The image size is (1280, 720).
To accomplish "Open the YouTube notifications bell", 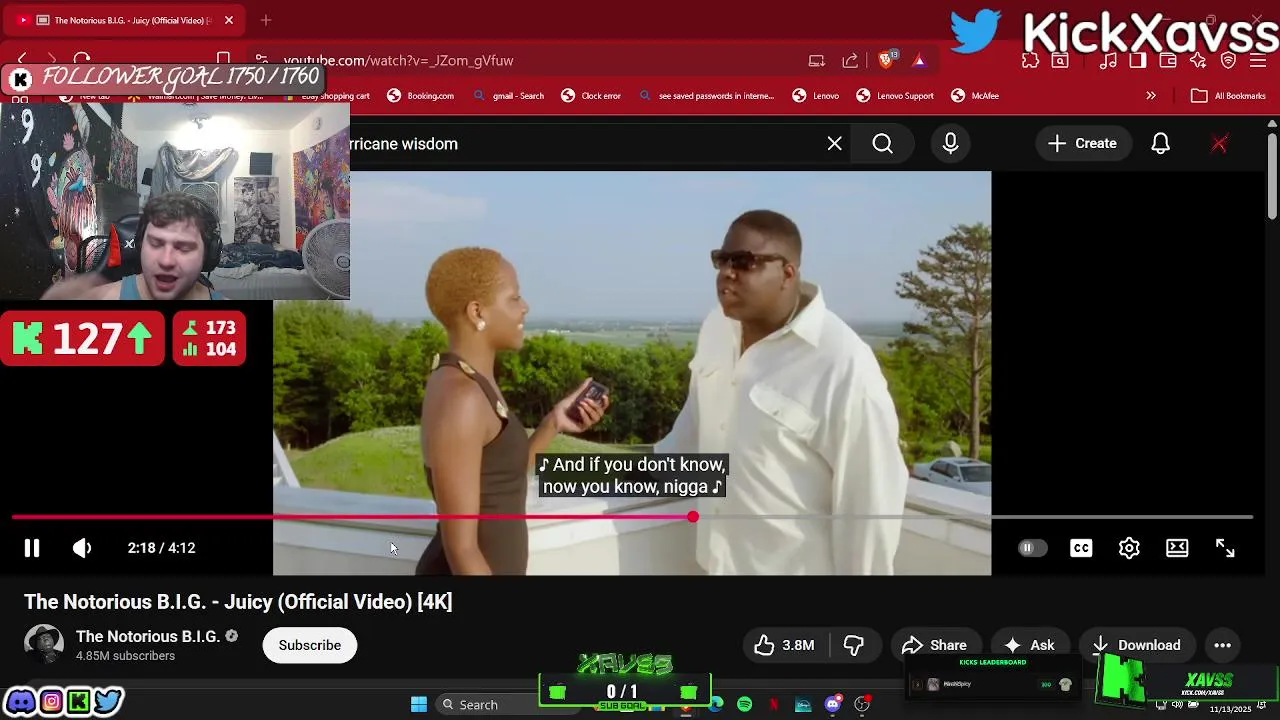I will pyautogui.click(x=1160, y=144).
